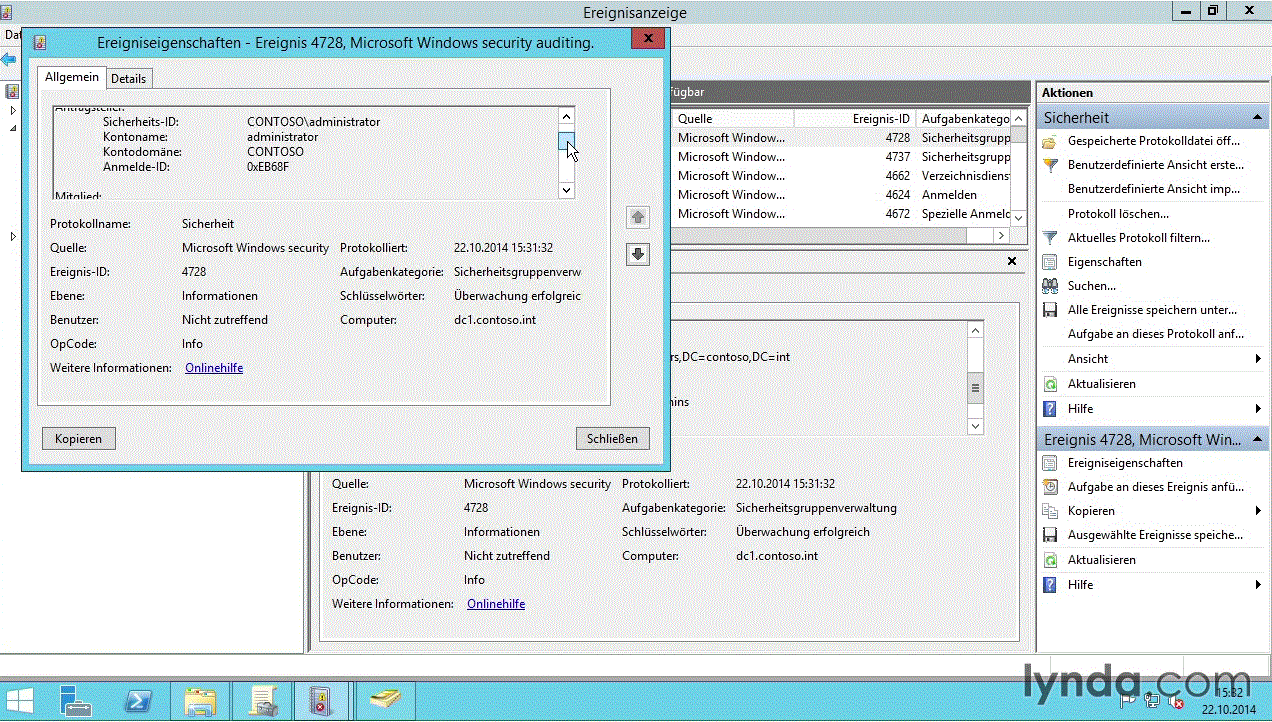Switch to the Event Viewer taskbar button
1272x722 pixels.
[321, 701]
